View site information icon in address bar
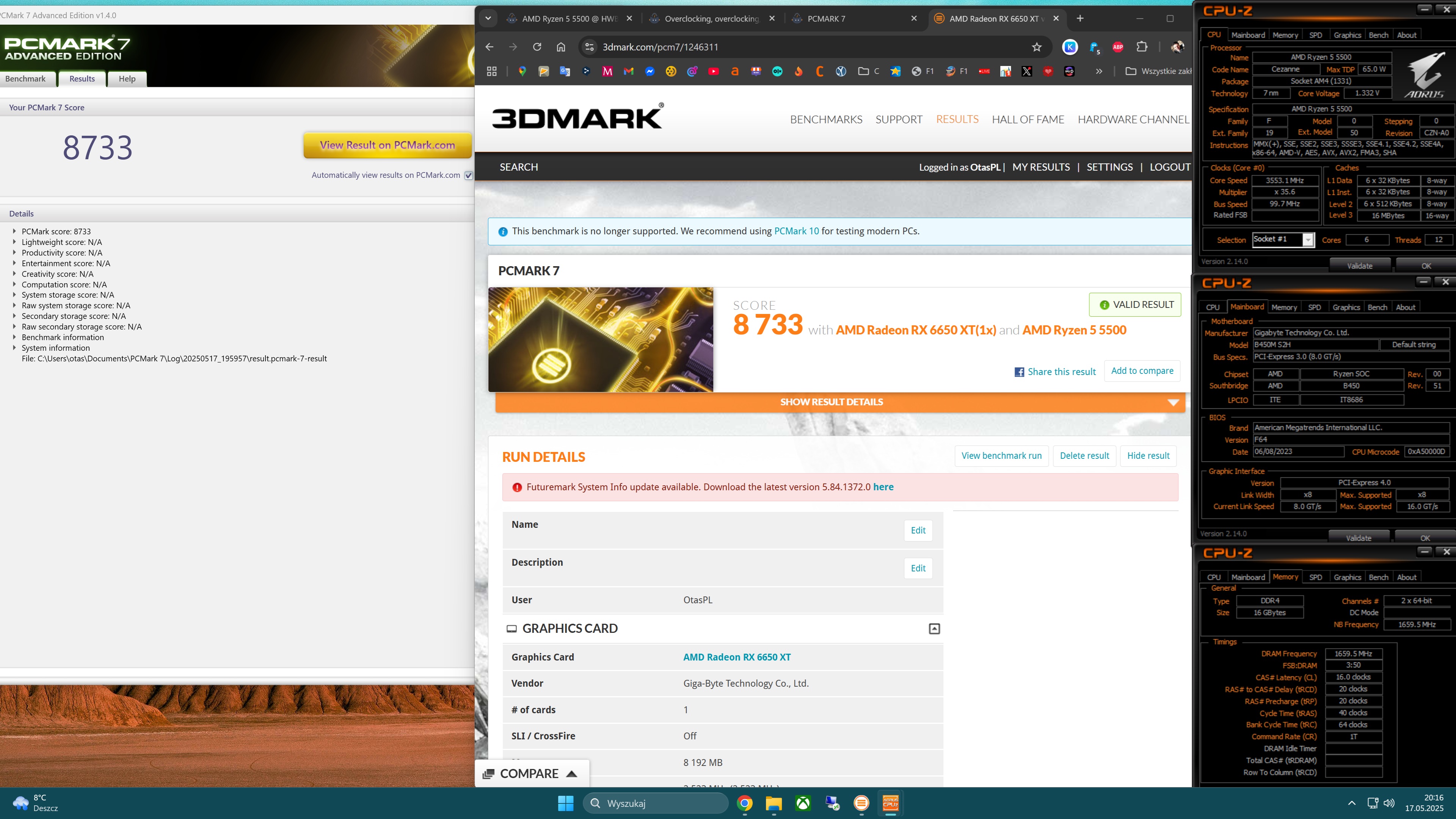Viewport: 1456px width, 819px height. click(589, 47)
